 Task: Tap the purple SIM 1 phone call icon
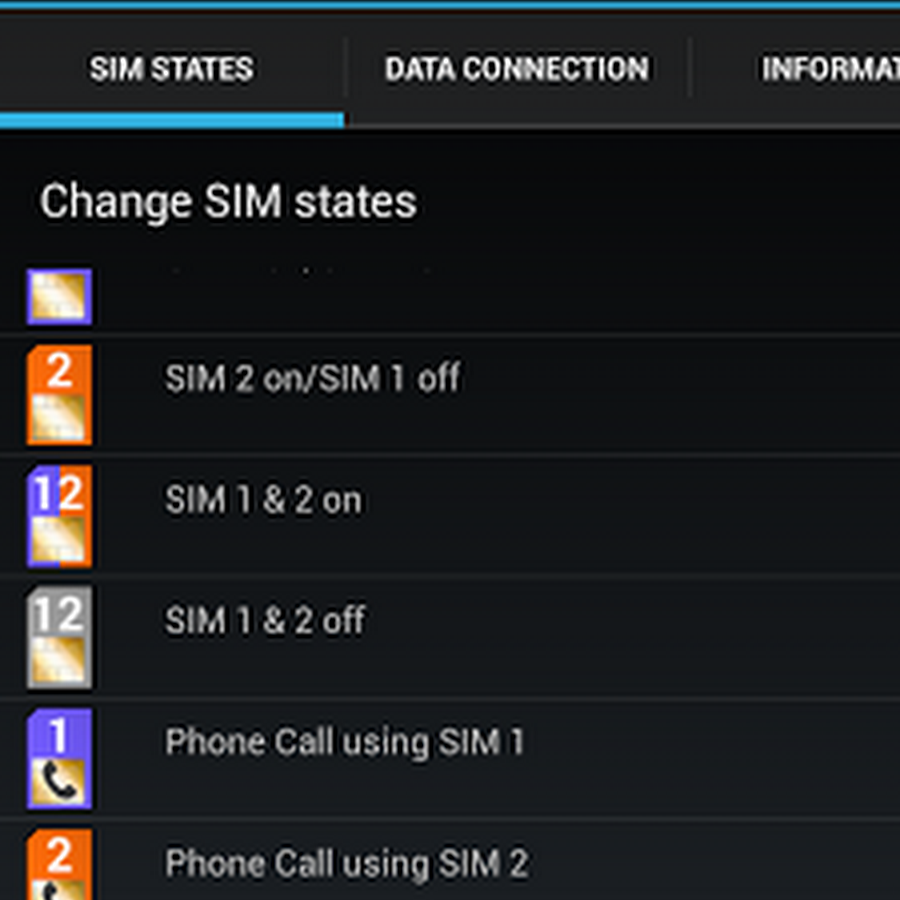(59, 758)
